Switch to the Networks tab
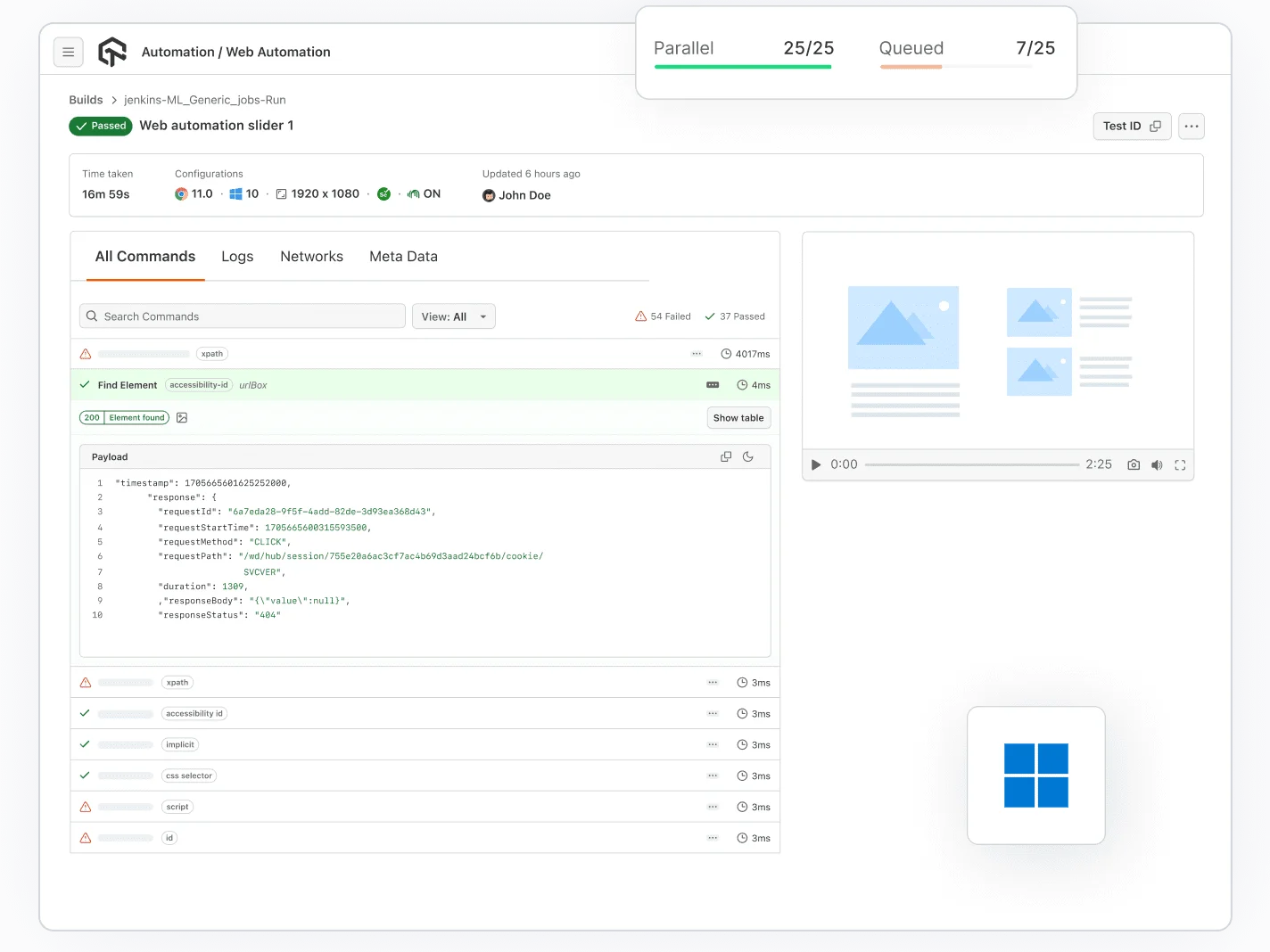The height and width of the screenshot is (952, 1270). click(311, 257)
